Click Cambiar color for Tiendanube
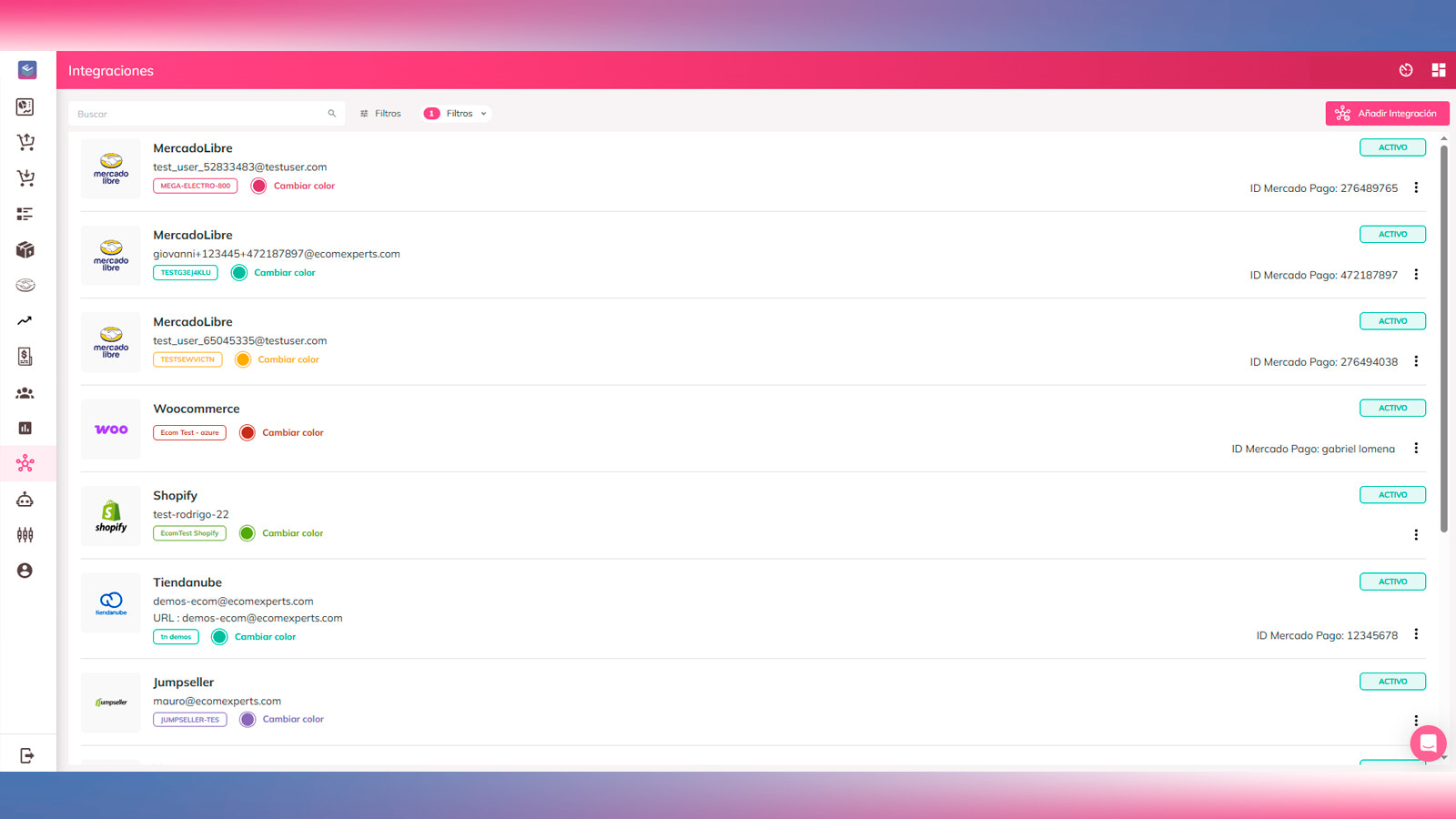 tap(265, 637)
